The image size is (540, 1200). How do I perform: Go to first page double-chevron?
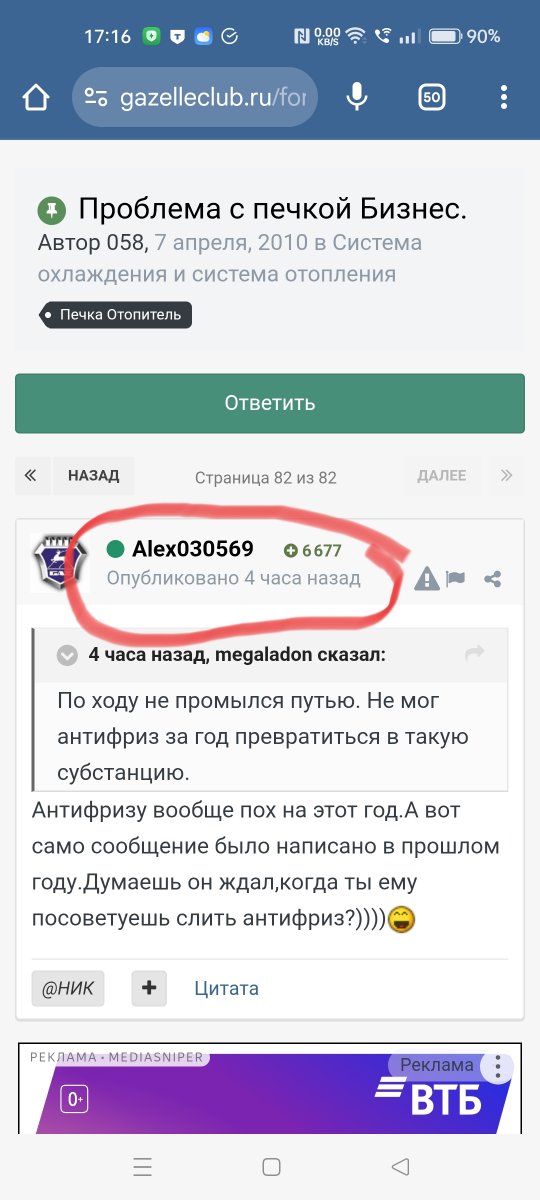[x=30, y=476]
